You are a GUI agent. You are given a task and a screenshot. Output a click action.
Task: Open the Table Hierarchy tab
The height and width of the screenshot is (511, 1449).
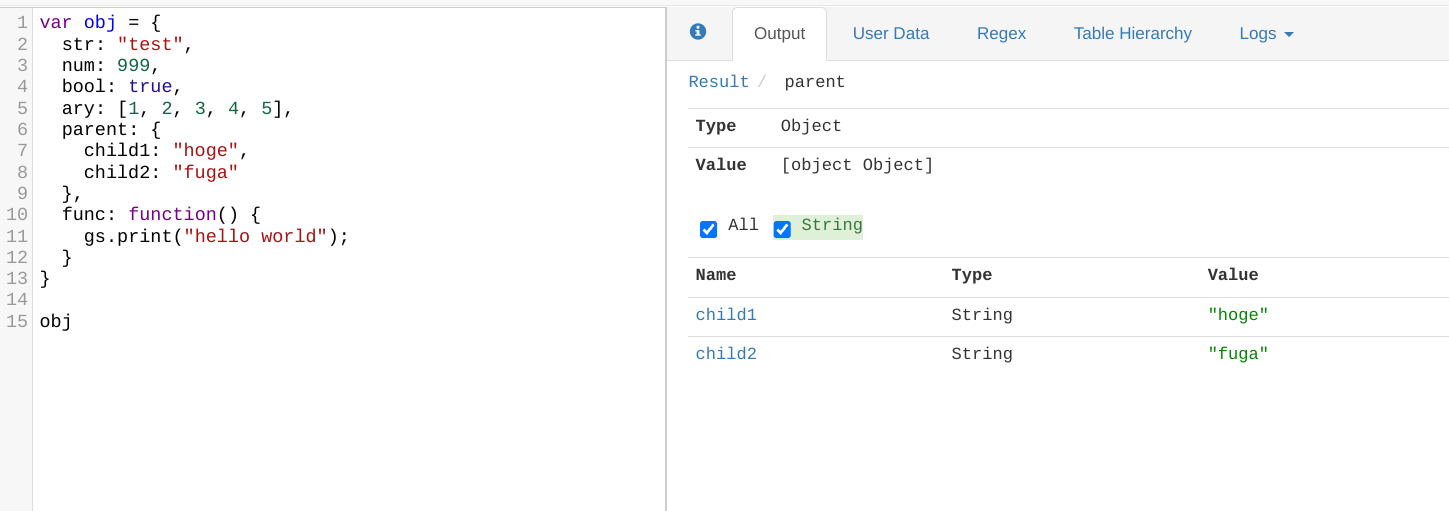pos(1132,34)
